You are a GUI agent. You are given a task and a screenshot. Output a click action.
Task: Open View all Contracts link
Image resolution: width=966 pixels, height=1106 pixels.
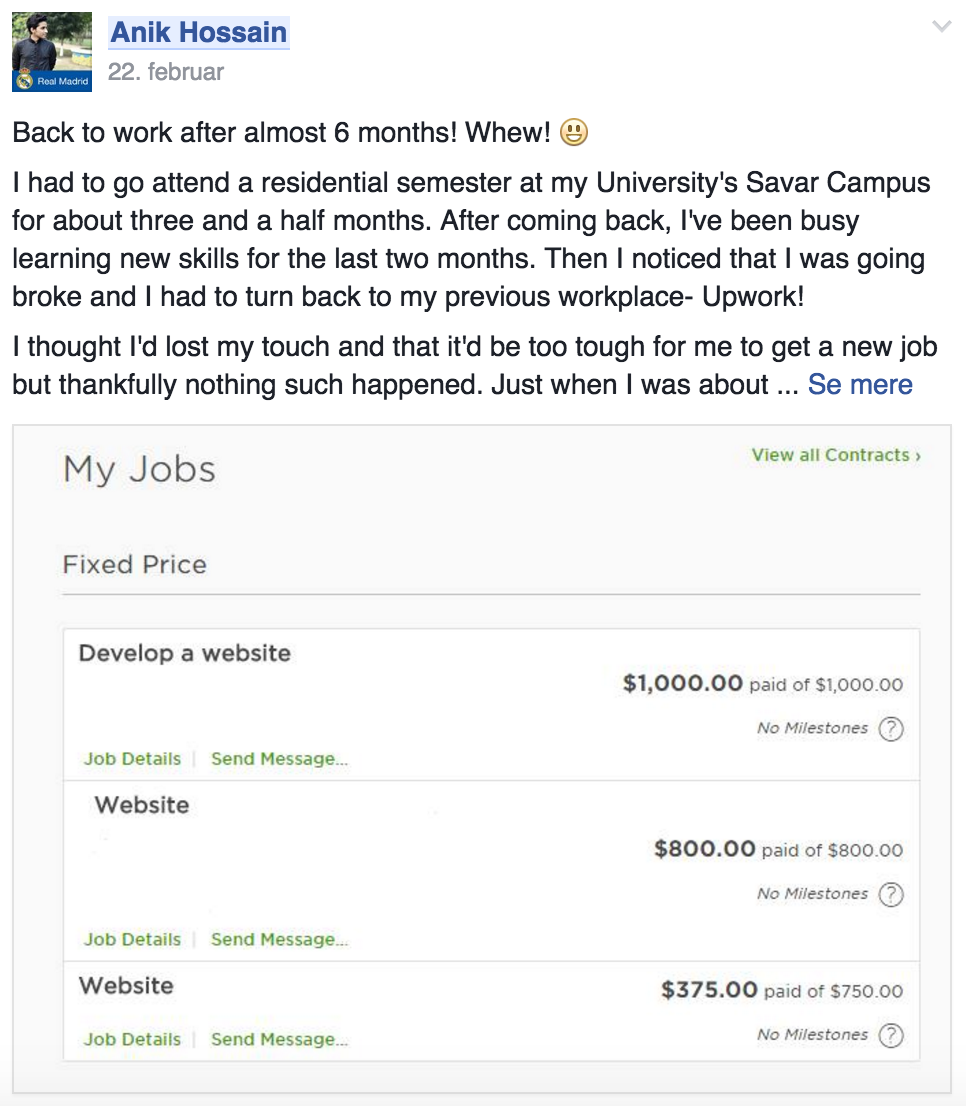(830, 455)
